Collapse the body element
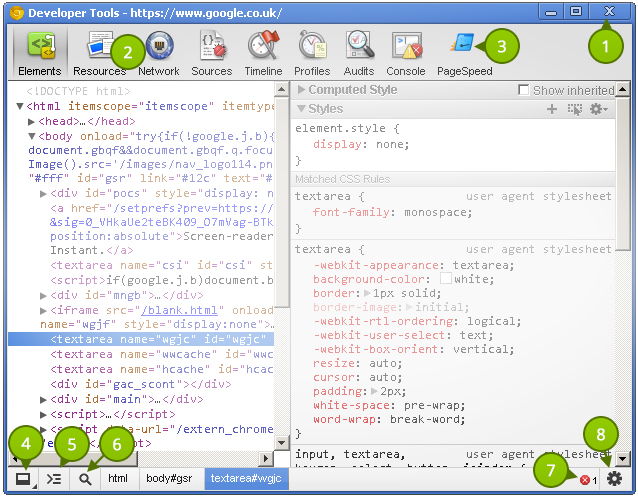This screenshot has width=638, height=497. click(32, 136)
